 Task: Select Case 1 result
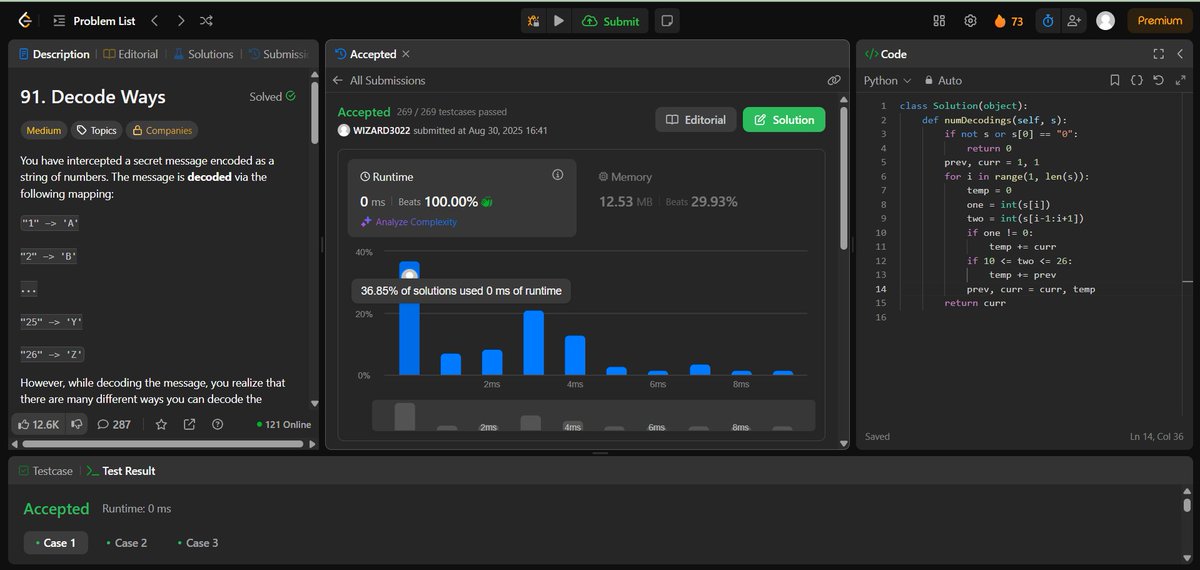click(x=55, y=543)
